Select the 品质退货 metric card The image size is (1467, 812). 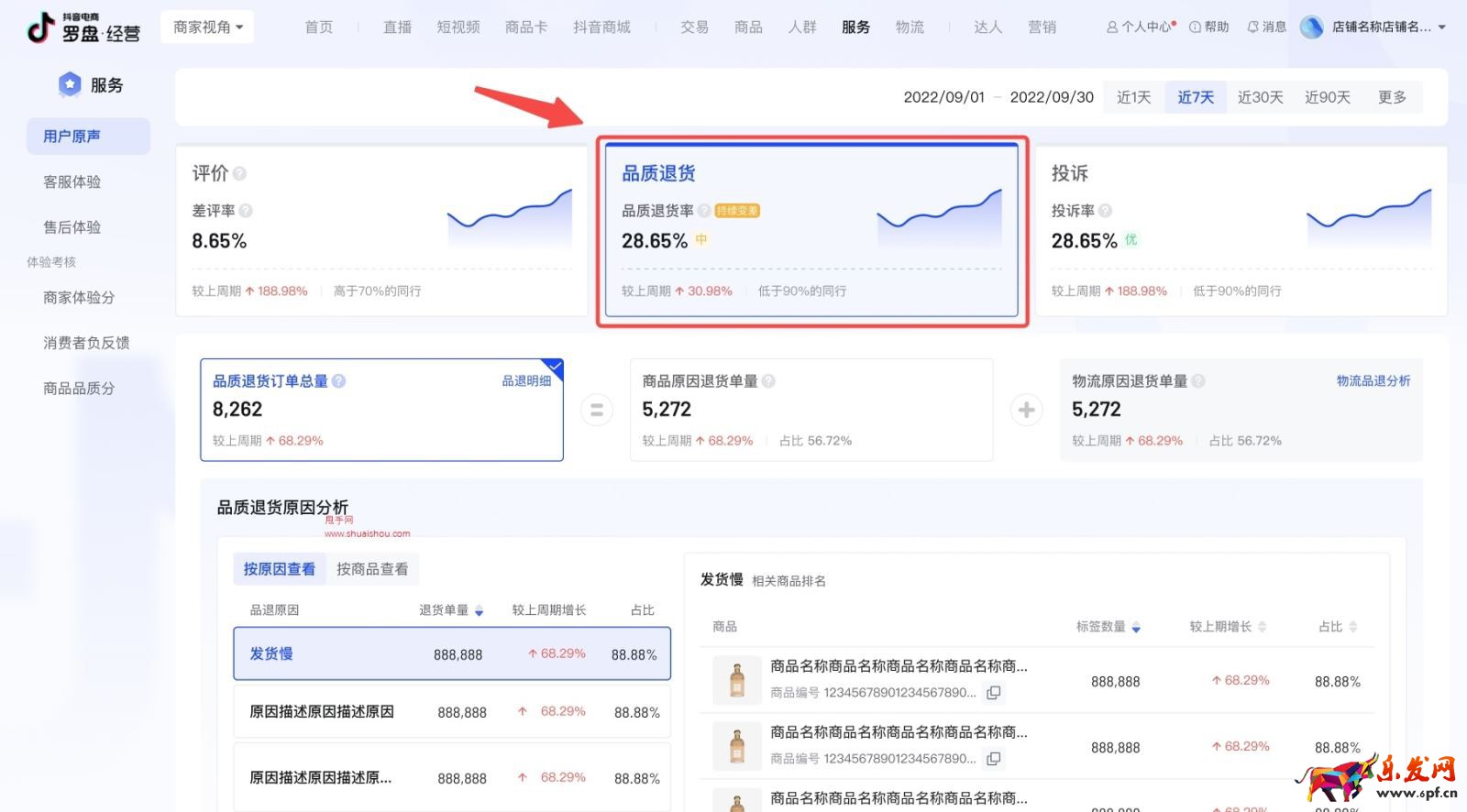811,230
